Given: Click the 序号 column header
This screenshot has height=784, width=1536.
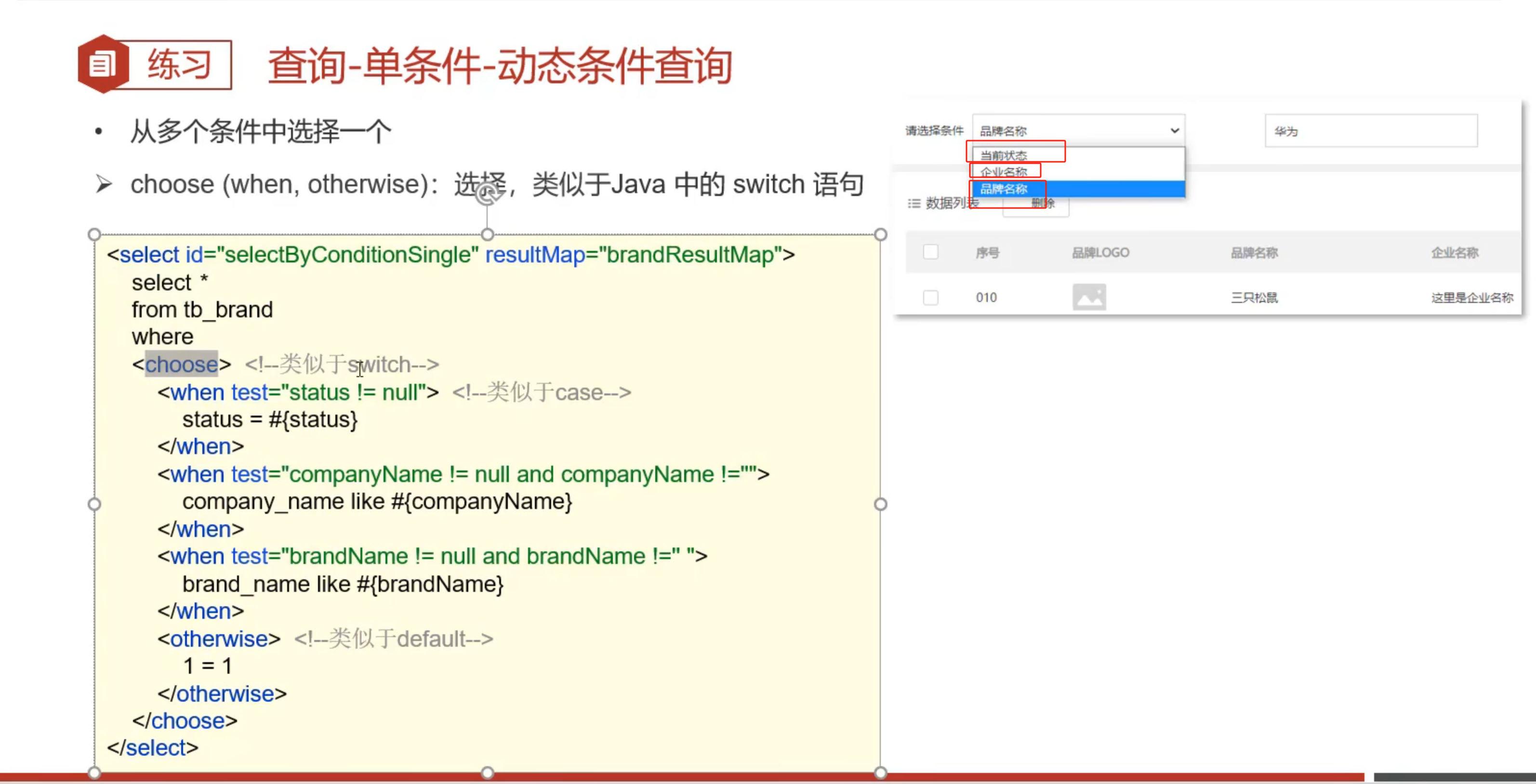Looking at the screenshot, I should tap(987, 253).
